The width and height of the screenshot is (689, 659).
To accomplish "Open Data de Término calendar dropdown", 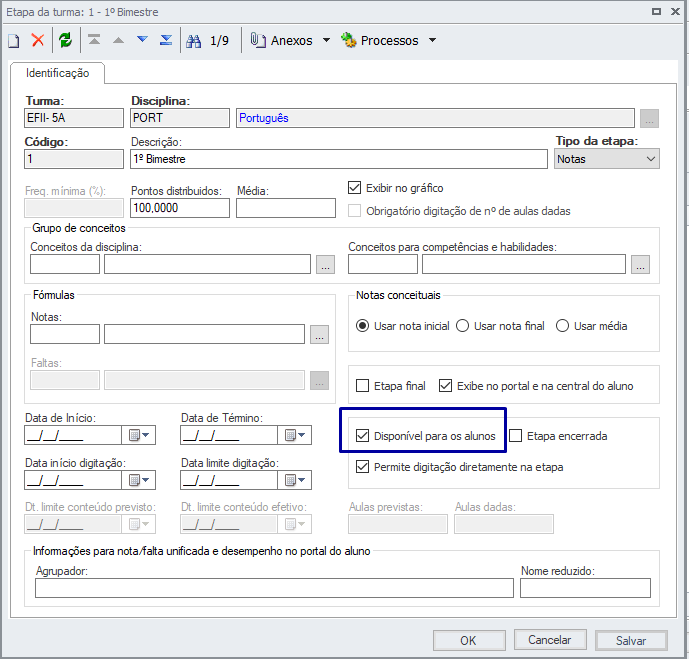I will point(294,435).
